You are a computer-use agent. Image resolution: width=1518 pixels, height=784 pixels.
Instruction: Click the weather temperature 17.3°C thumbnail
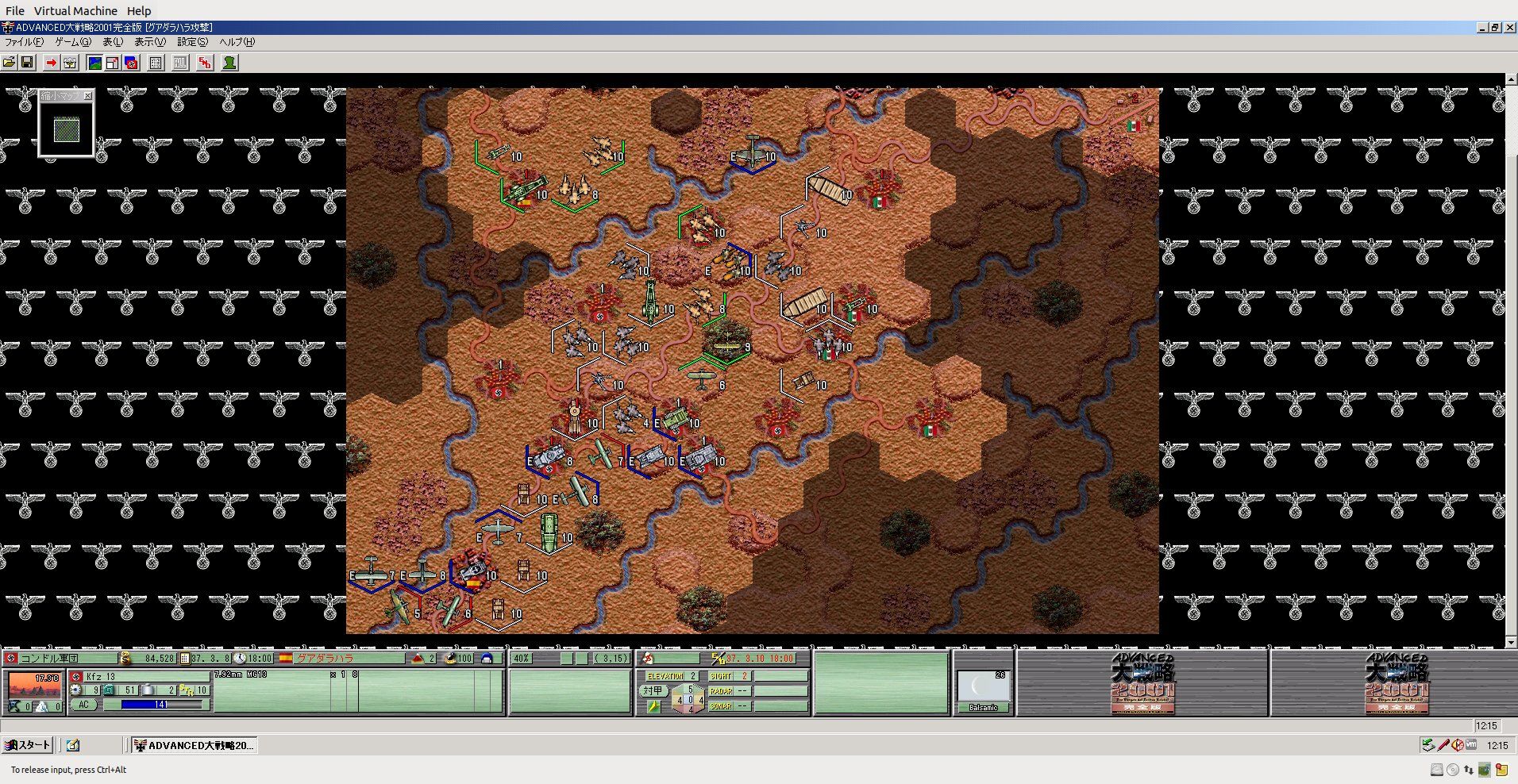tap(34, 685)
